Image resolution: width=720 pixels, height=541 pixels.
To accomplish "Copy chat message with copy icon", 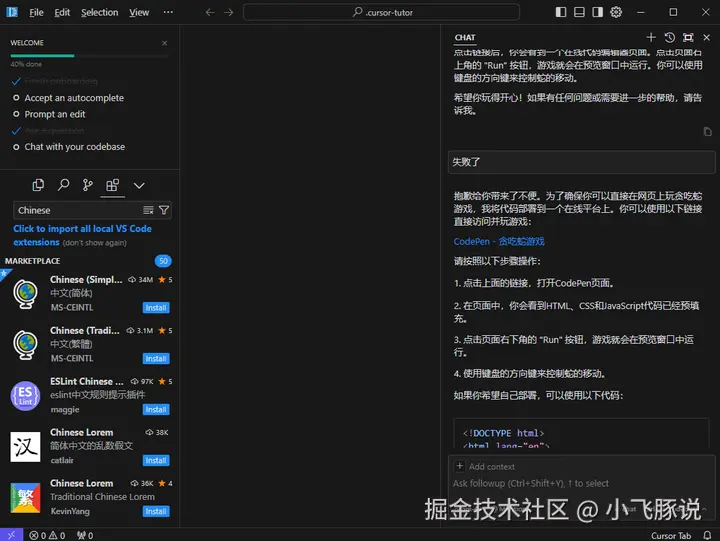I will pyautogui.click(x=707, y=132).
